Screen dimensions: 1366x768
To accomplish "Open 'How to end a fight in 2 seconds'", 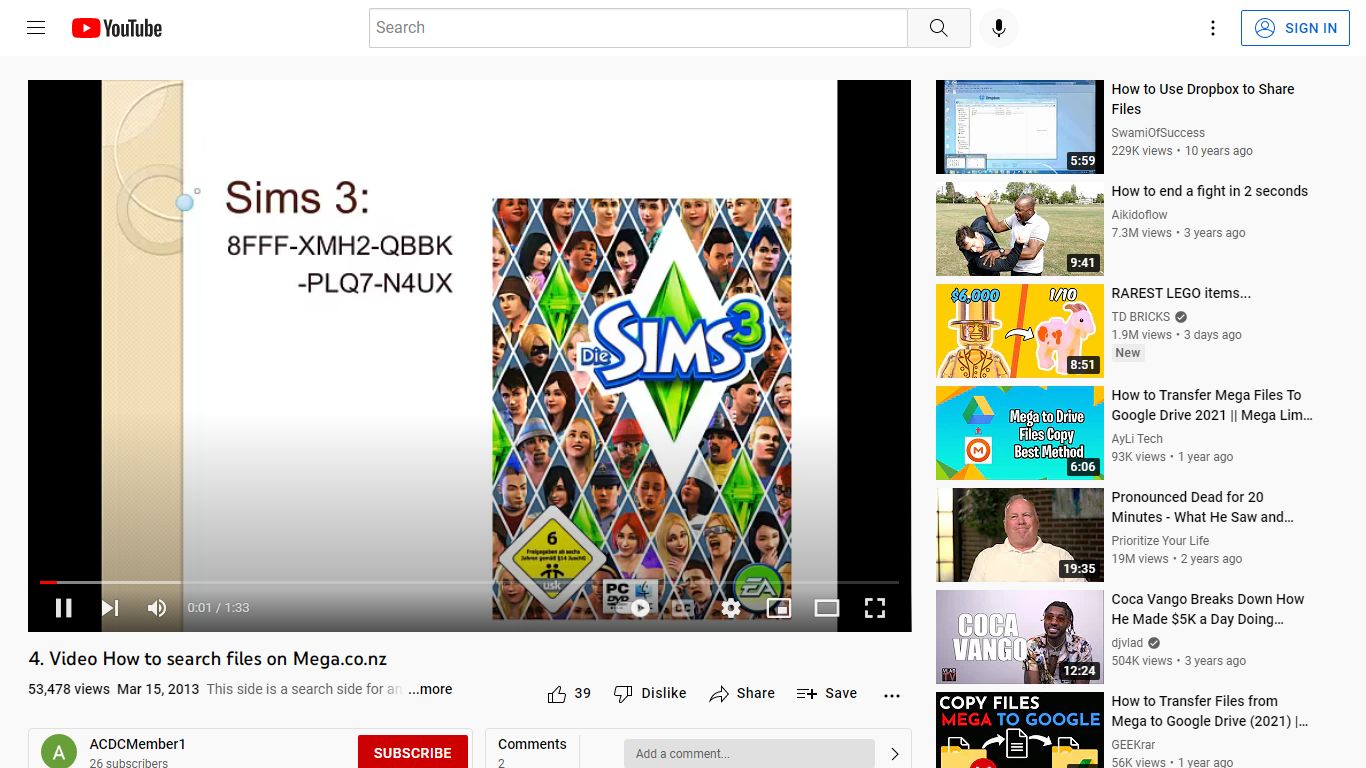I will pos(1210,191).
